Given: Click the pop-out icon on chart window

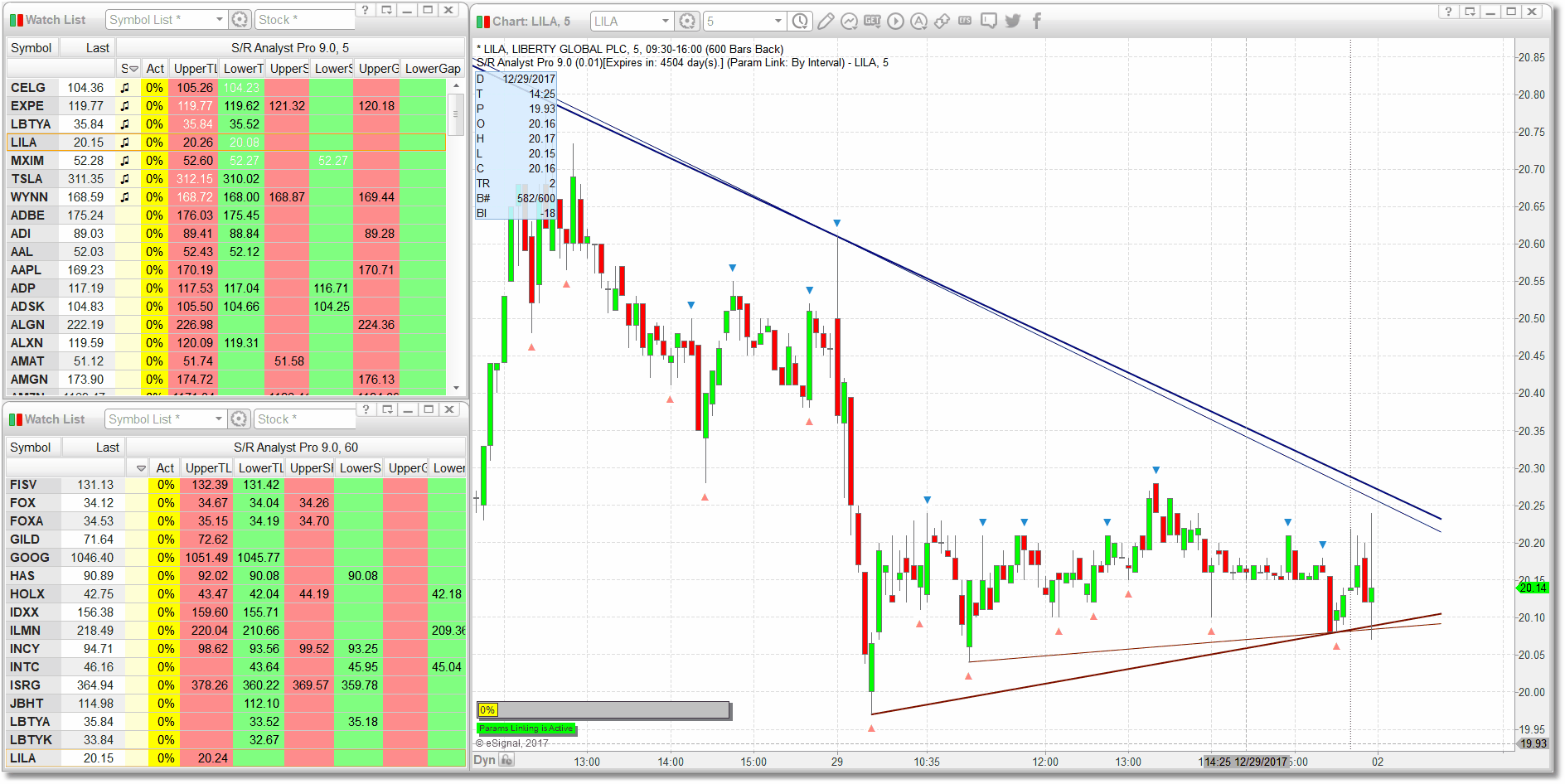Looking at the screenshot, I should [1470, 12].
